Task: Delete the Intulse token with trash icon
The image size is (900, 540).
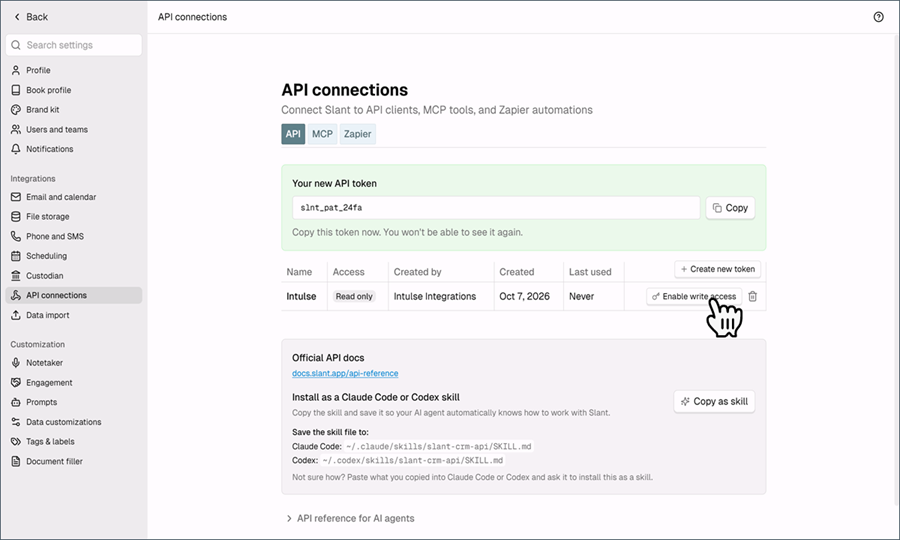Action: (752, 296)
